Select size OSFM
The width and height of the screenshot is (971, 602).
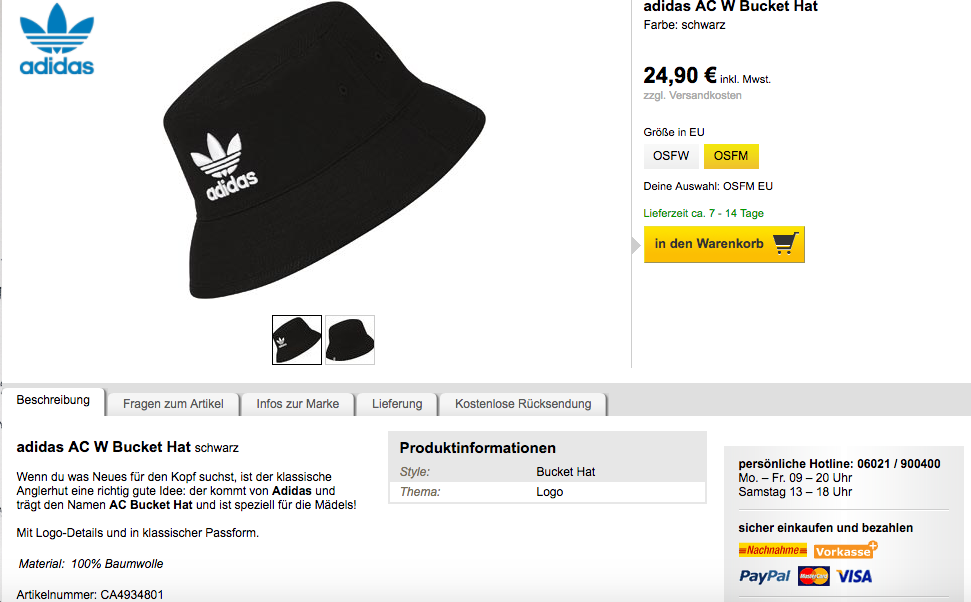tap(731, 156)
